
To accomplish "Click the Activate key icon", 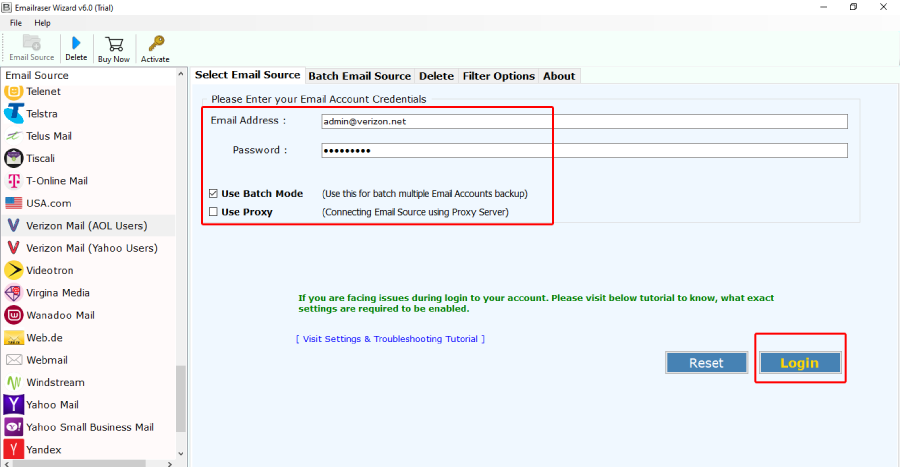I will (x=156, y=44).
